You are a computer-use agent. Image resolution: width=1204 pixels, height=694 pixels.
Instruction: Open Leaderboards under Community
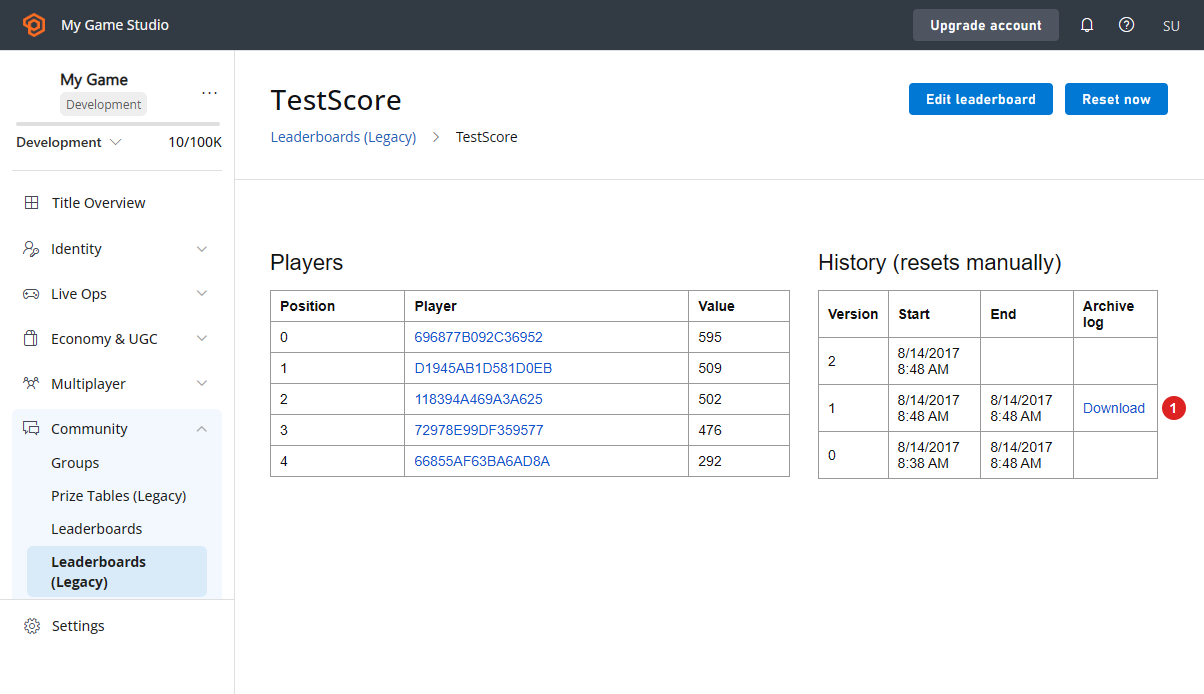point(96,529)
